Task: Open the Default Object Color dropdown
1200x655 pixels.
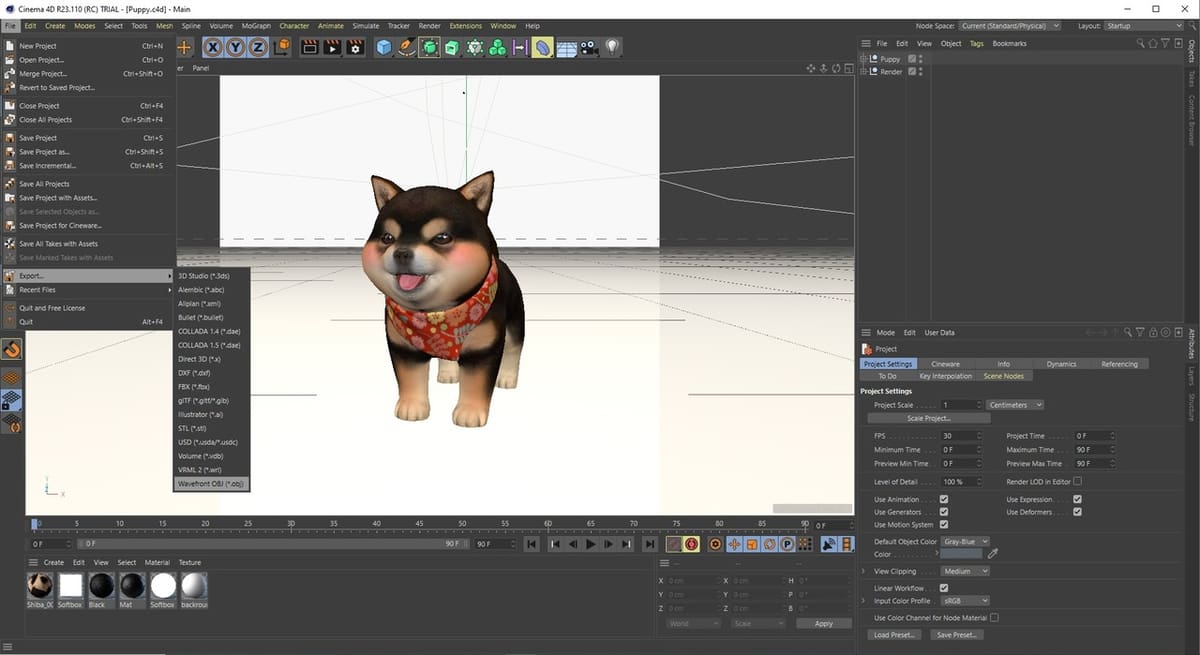Action: click(x=965, y=541)
